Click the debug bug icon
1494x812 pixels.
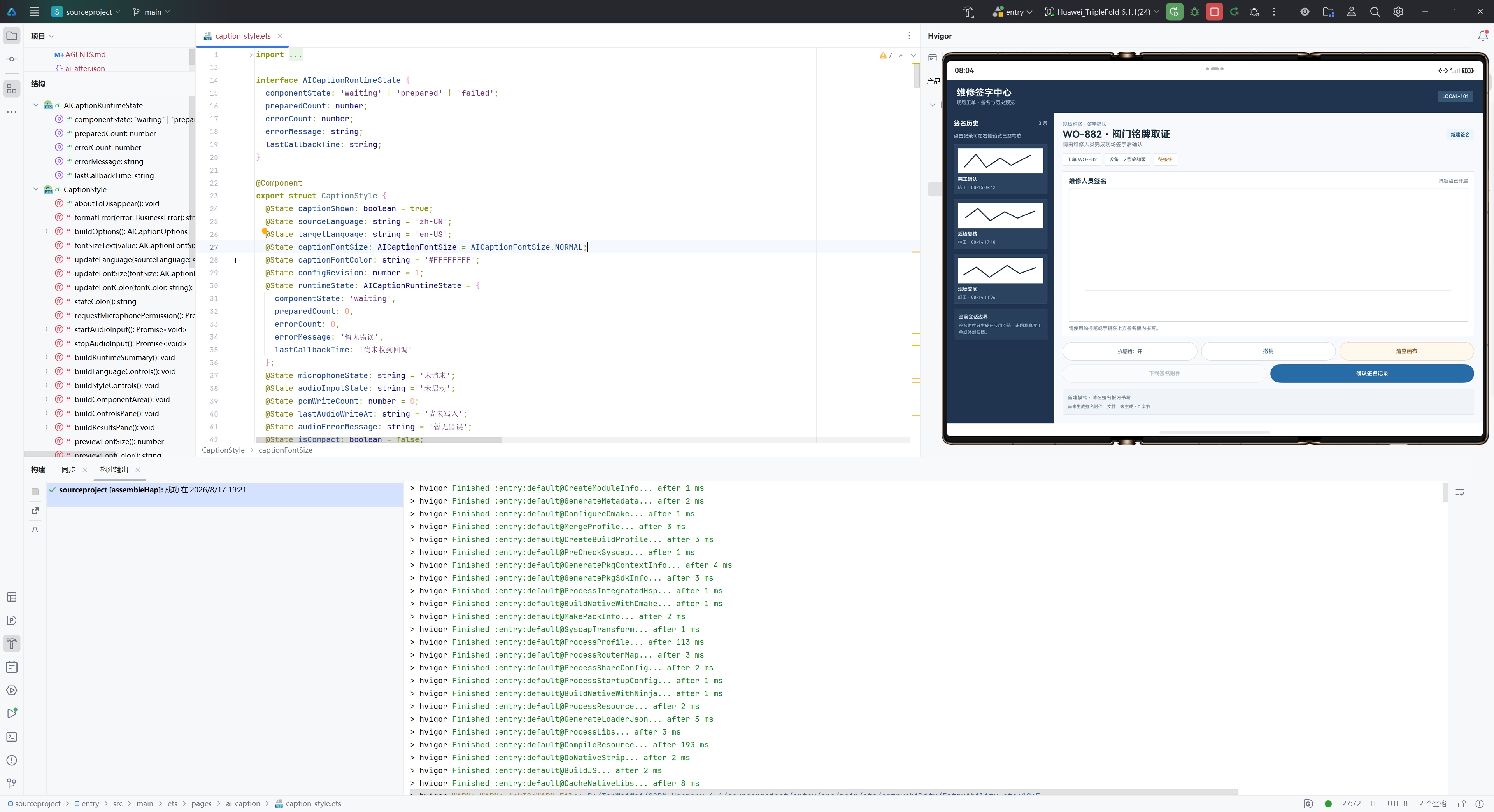[1194, 12]
